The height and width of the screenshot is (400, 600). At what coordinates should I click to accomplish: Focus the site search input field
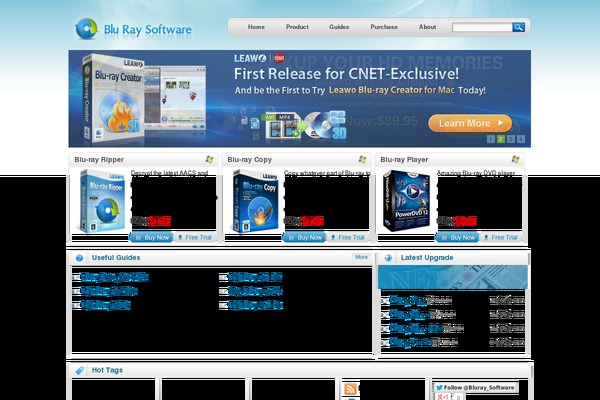(482, 27)
